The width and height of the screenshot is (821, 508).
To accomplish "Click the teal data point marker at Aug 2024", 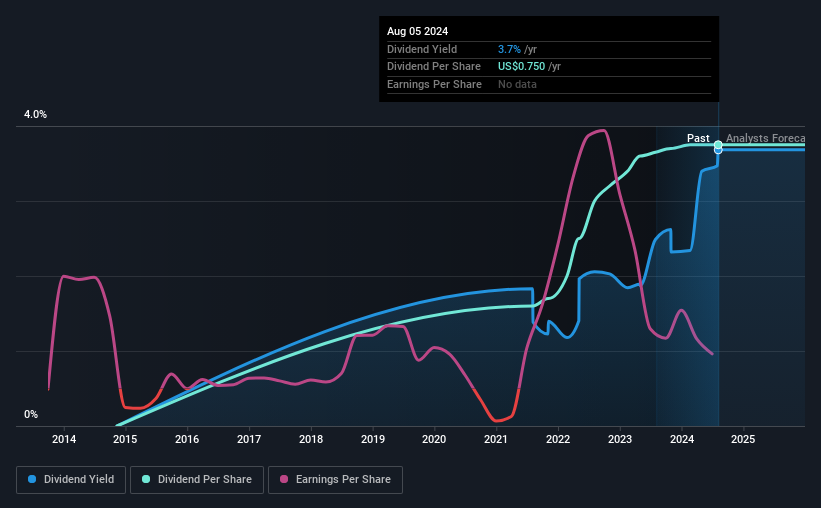I will 718,145.
